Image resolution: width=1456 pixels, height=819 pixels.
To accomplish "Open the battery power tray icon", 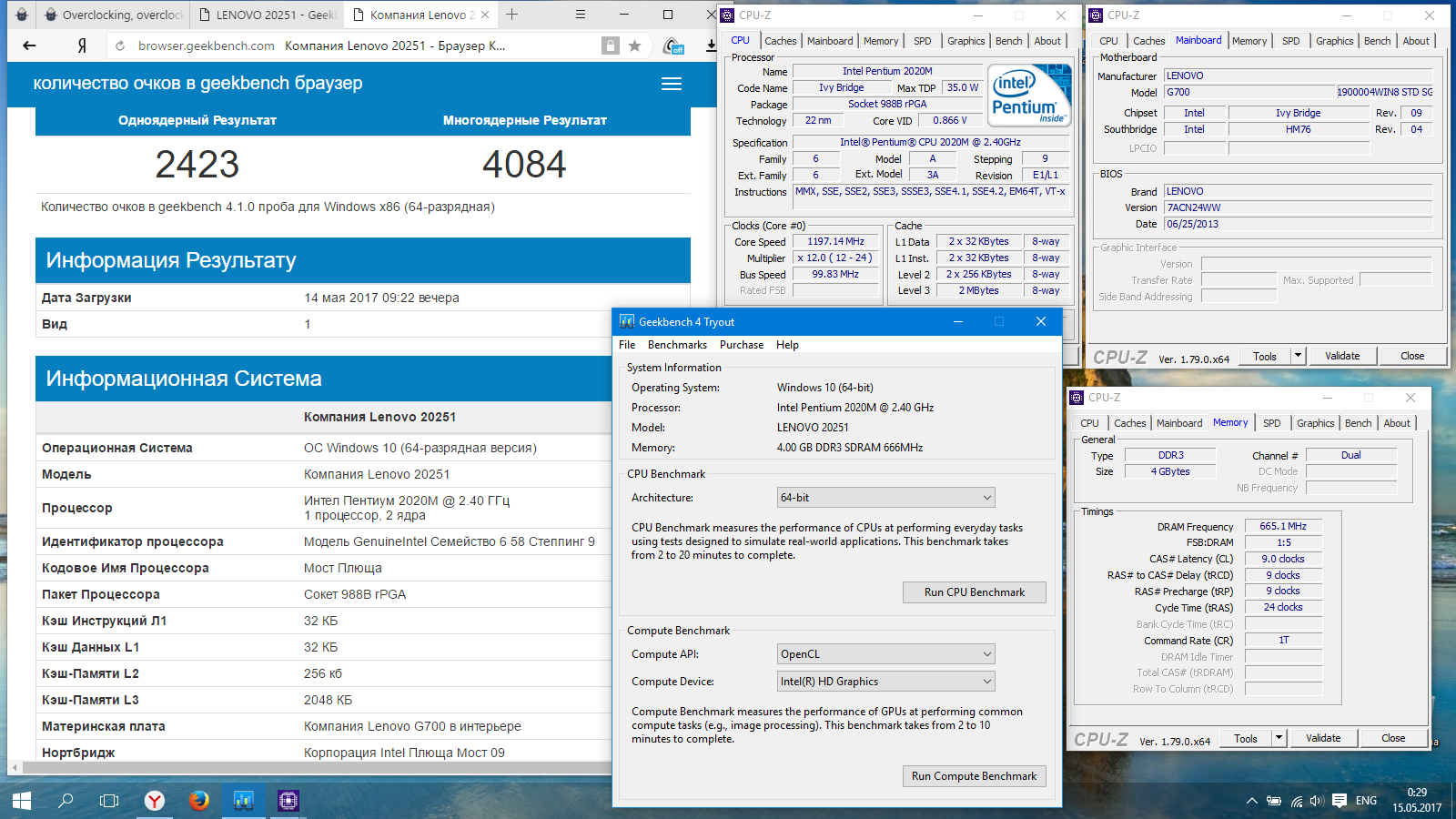I will click(x=1274, y=801).
